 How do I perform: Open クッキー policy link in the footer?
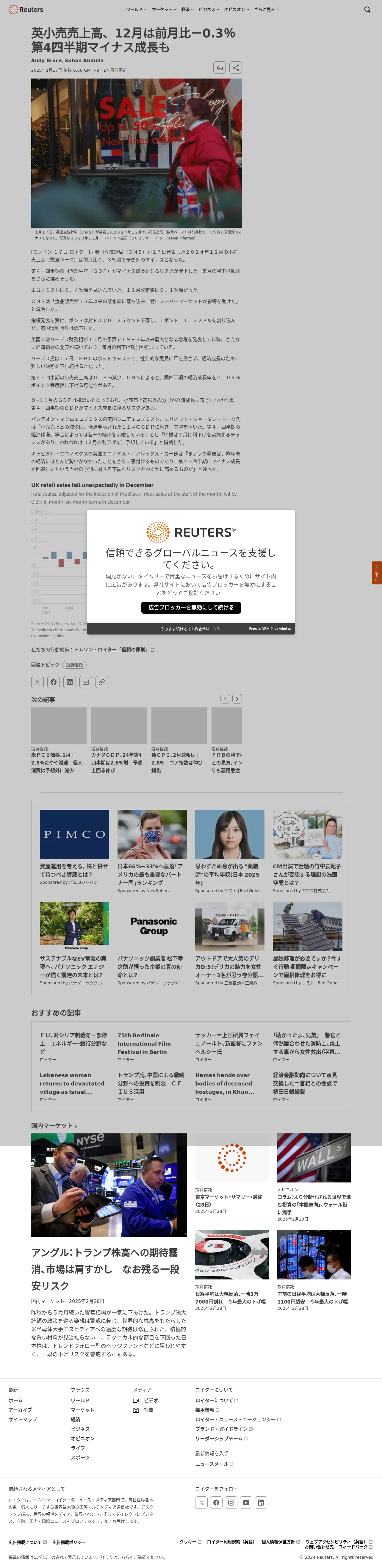(x=190, y=1542)
